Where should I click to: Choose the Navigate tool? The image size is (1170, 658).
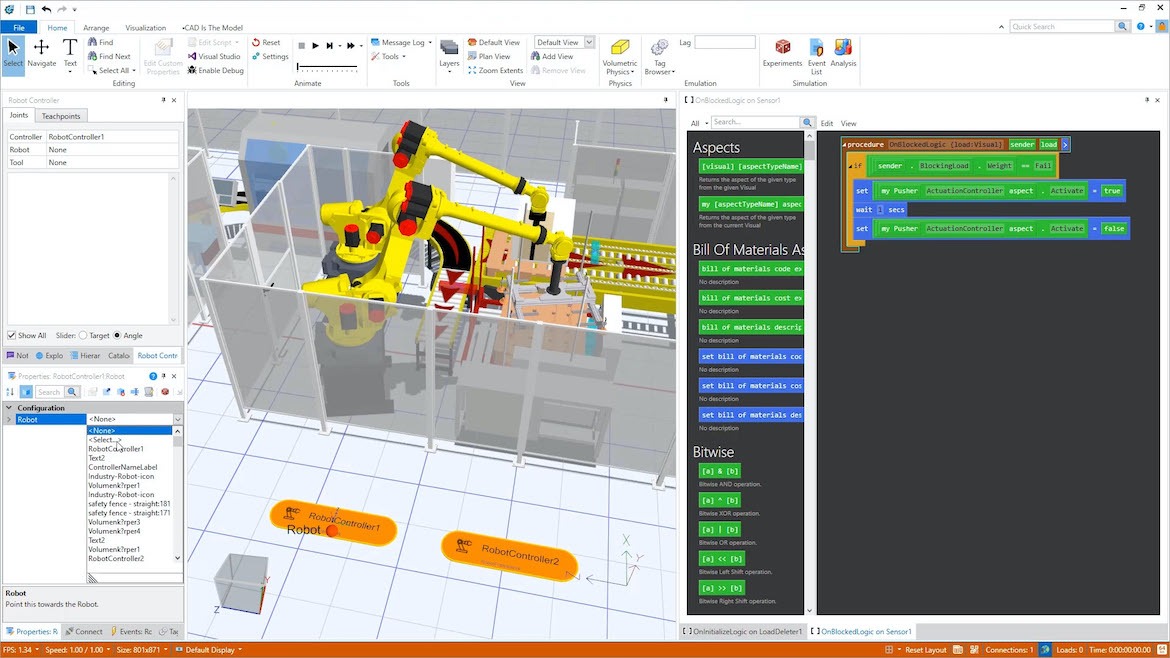[41, 54]
